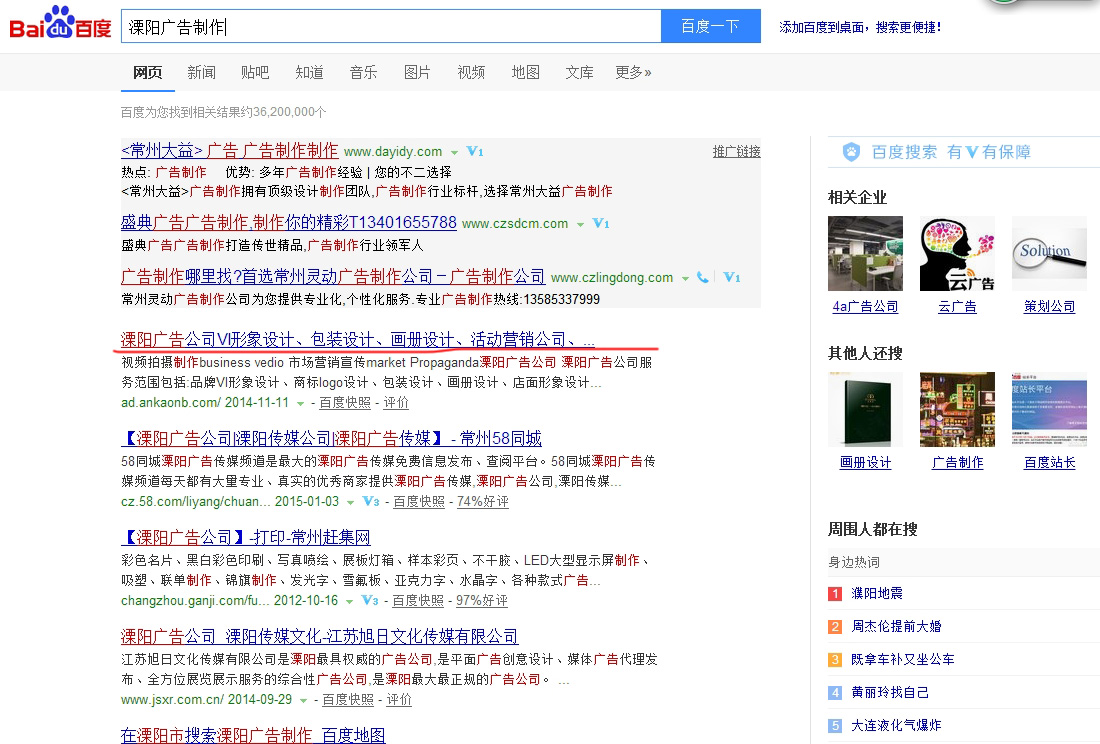The height and width of the screenshot is (744, 1100).
Task: Switch to the 新闻 tab
Action: (x=201, y=72)
